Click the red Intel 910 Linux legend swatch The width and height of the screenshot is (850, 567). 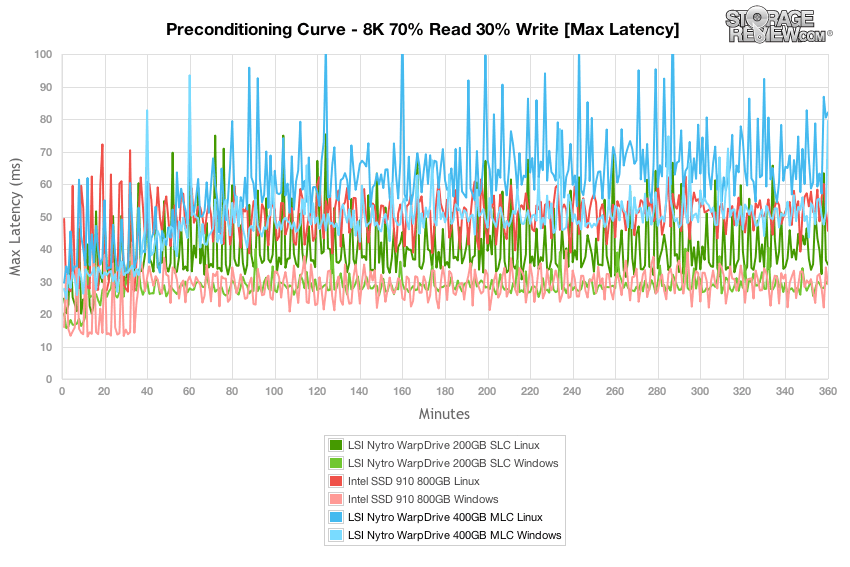point(336,481)
